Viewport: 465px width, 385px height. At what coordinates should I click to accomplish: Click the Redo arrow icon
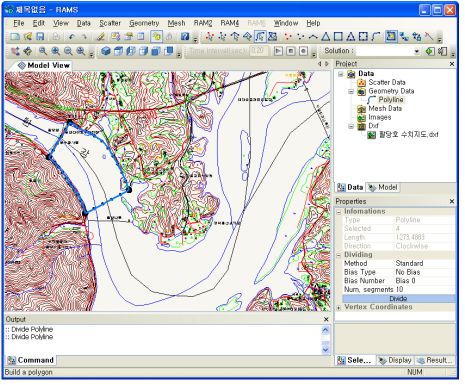click(x=84, y=37)
